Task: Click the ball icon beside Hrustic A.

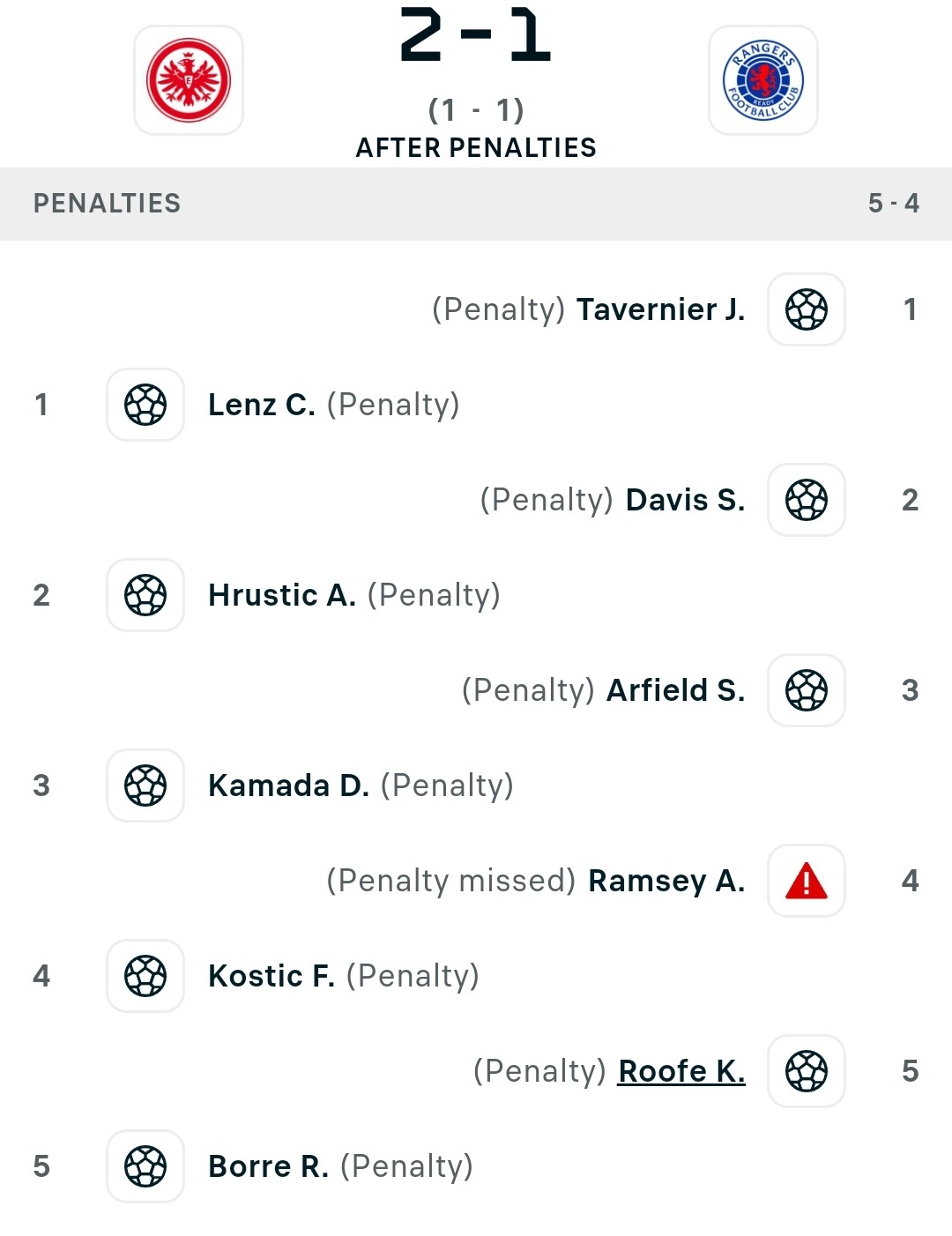Action: pyautogui.click(x=145, y=595)
